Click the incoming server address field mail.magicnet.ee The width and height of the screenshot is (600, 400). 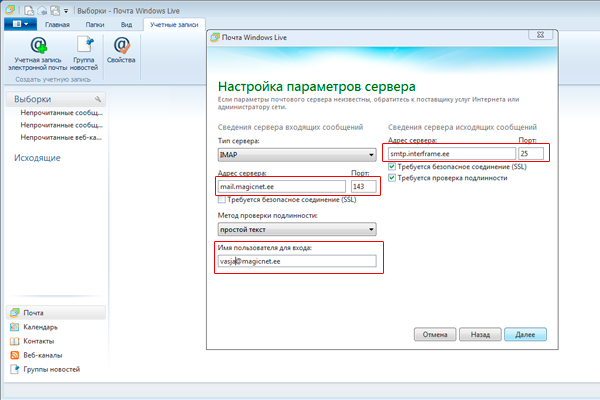(x=282, y=186)
